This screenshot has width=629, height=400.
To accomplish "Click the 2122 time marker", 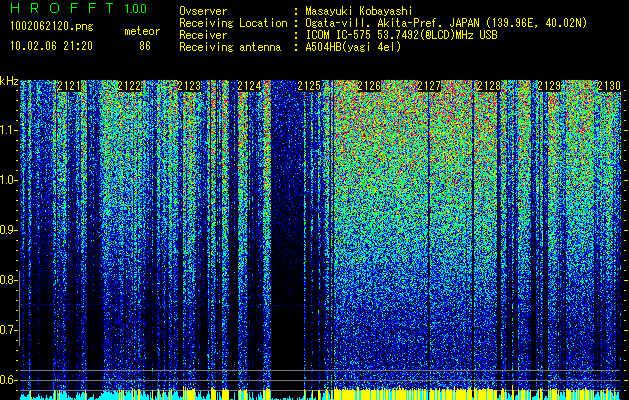I will [x=129, y=86].
